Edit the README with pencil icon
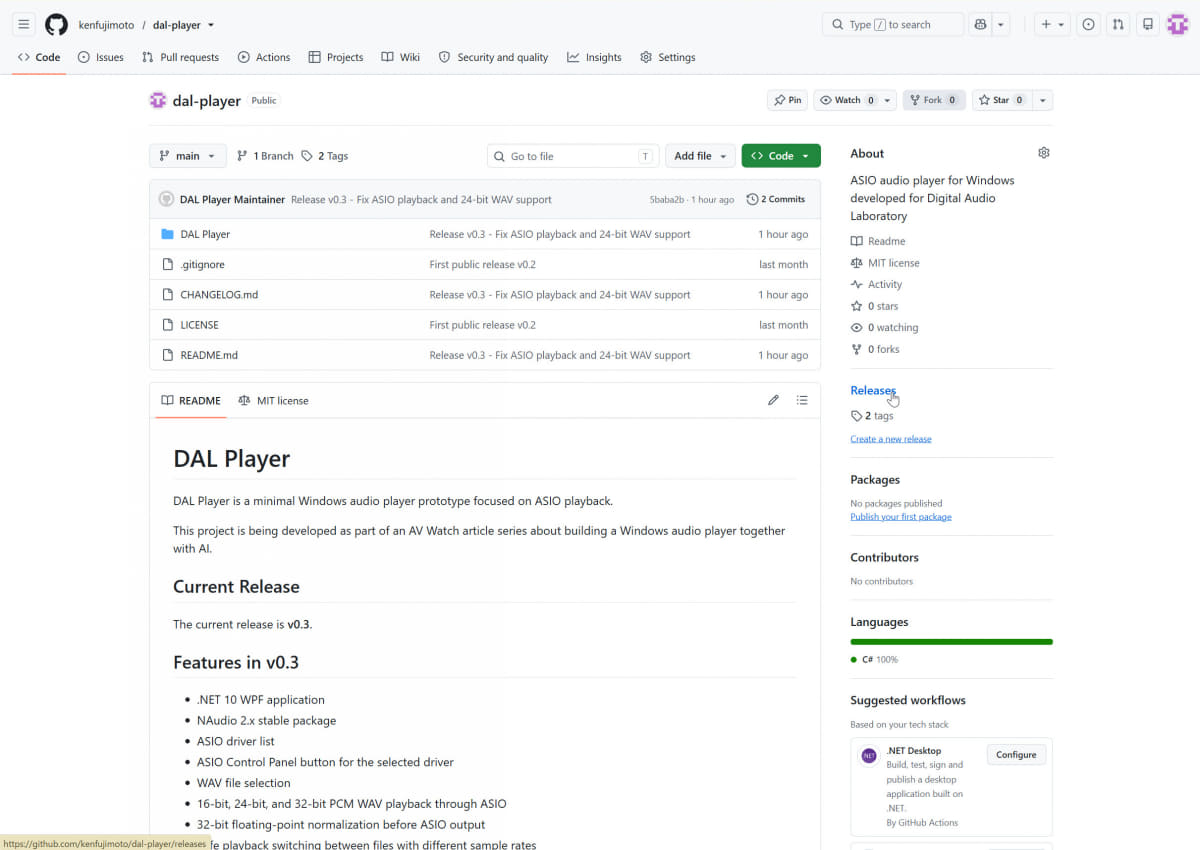 pos(773,400)
